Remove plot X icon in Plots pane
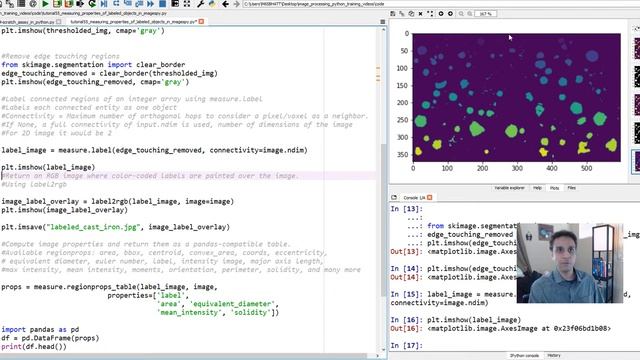 420,13
